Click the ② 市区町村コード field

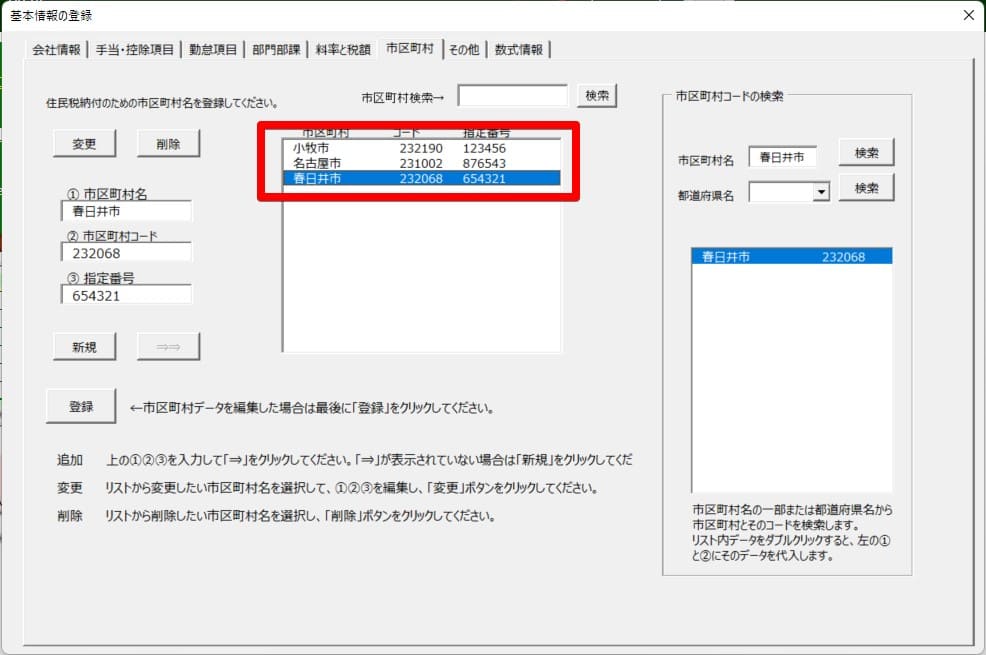point(126,253)
